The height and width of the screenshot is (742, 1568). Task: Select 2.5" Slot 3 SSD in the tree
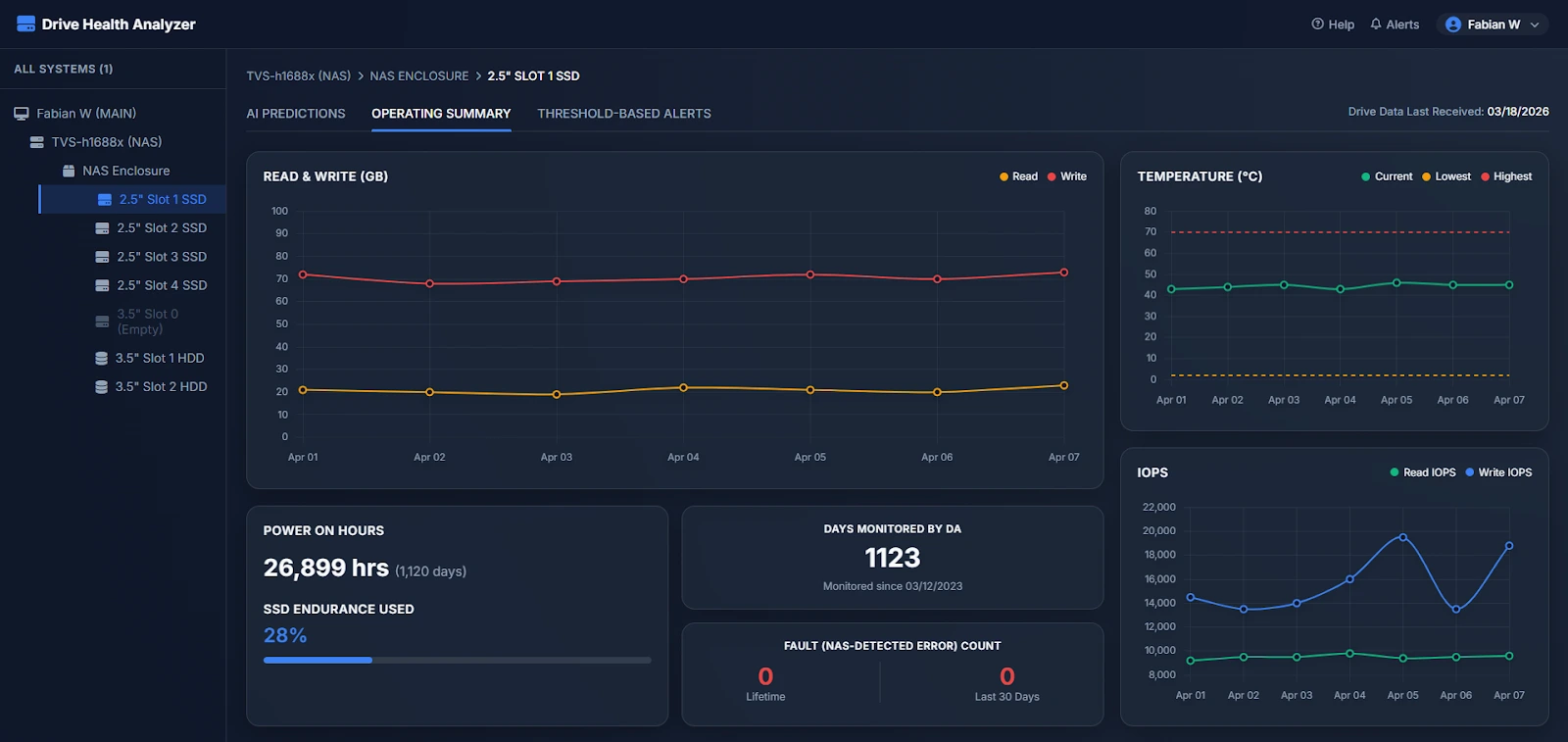coord(162,257)
